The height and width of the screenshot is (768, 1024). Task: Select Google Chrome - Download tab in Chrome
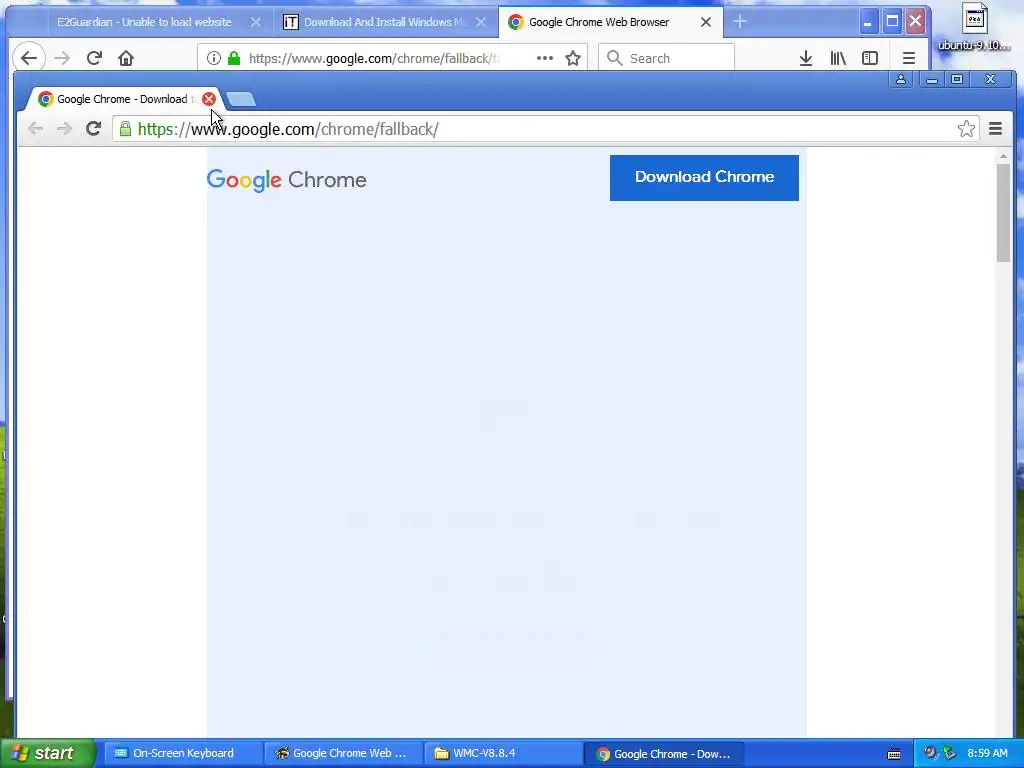121,99
